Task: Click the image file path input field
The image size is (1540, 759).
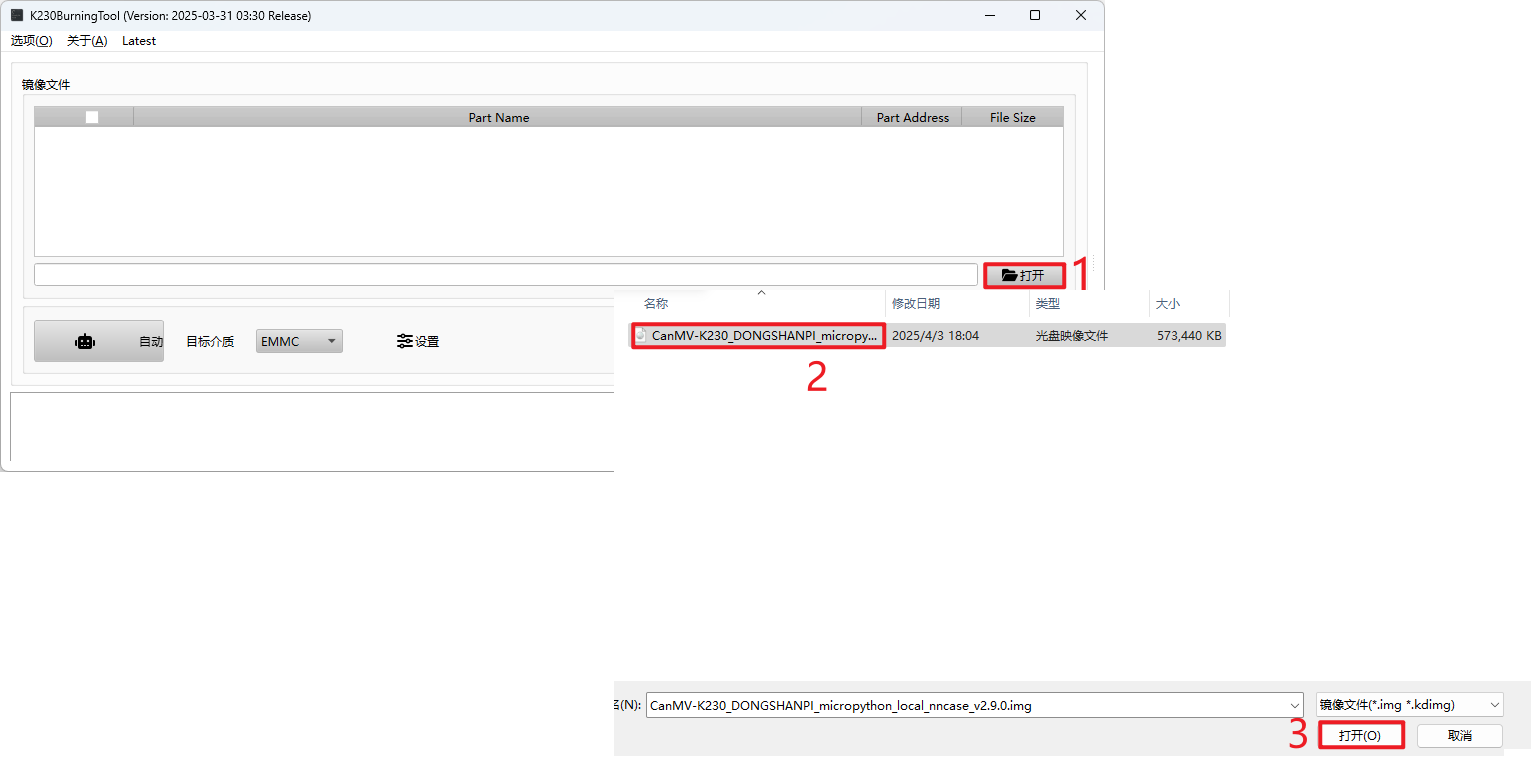Action: point(506,274)
